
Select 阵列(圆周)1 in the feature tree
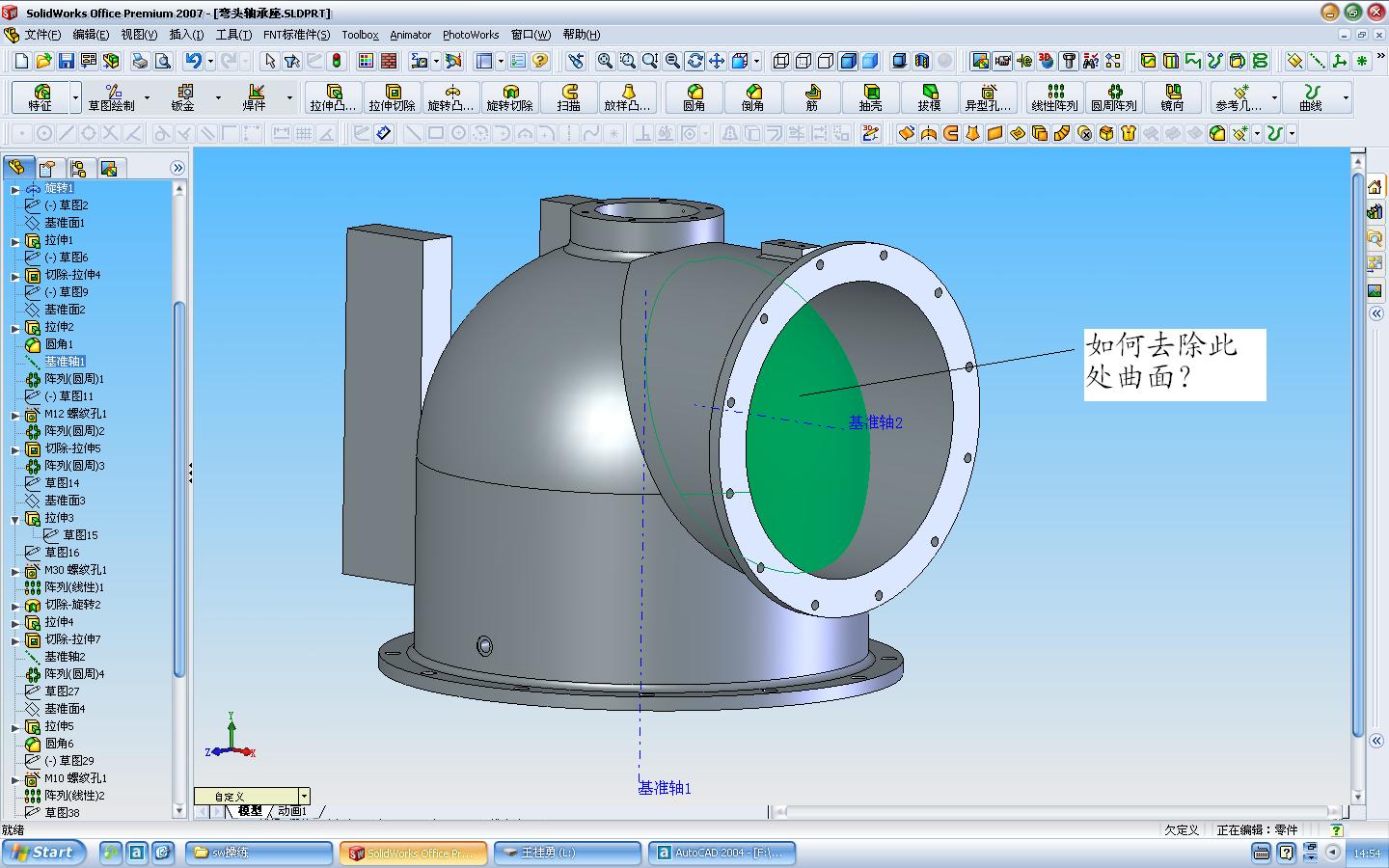tap(74, 378)
